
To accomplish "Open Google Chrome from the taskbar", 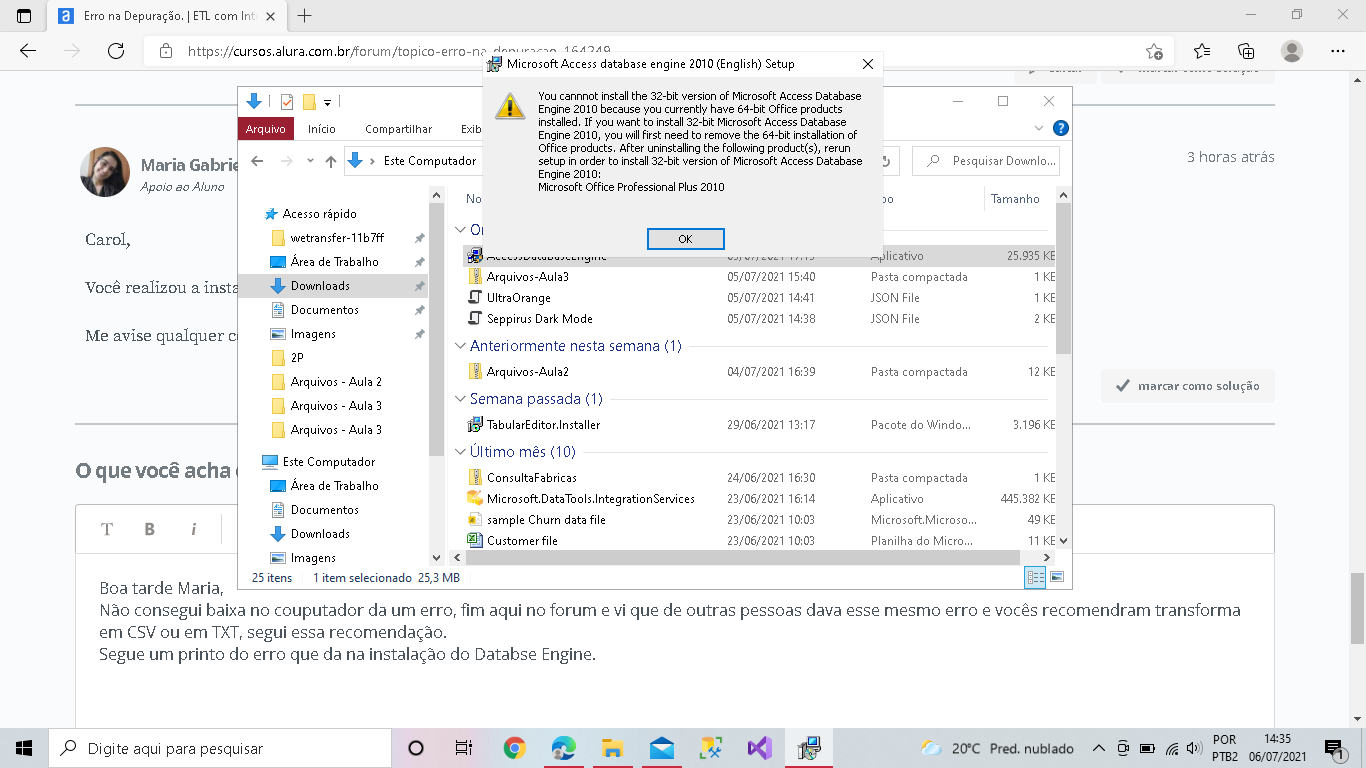I will coord(515,748).
